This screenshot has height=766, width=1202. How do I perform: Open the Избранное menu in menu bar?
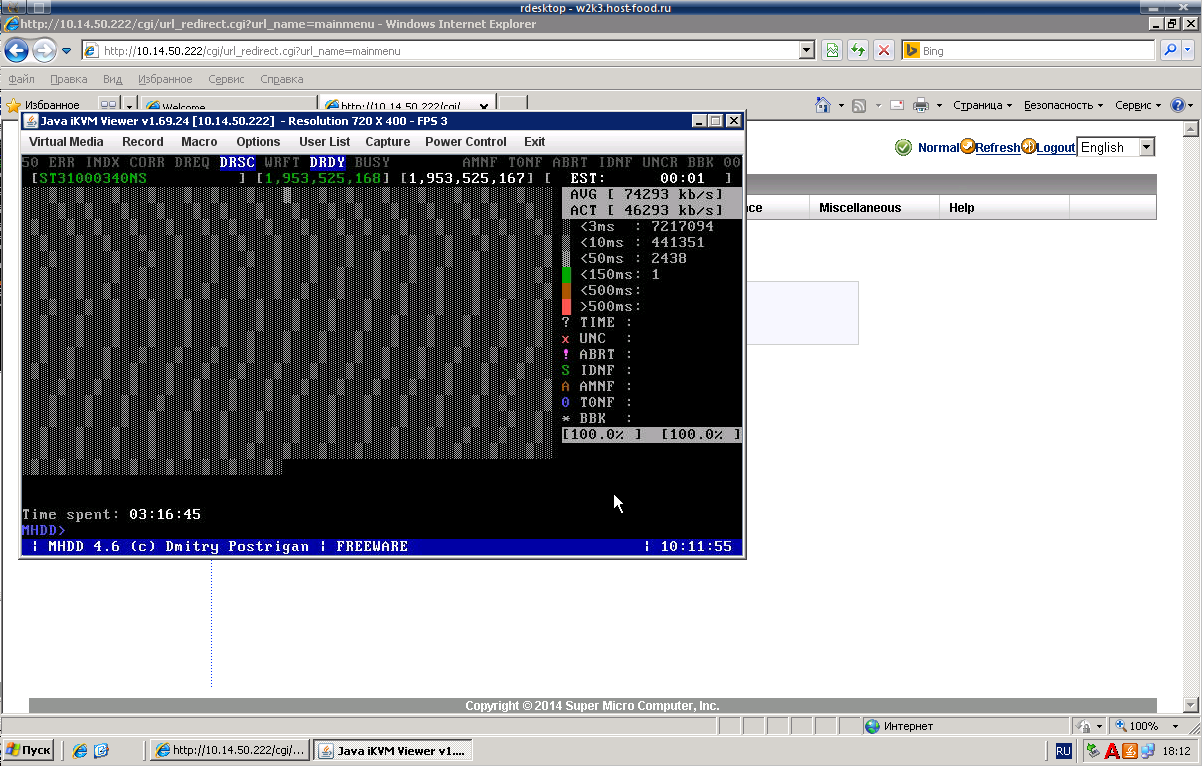(x=166, y=79)
